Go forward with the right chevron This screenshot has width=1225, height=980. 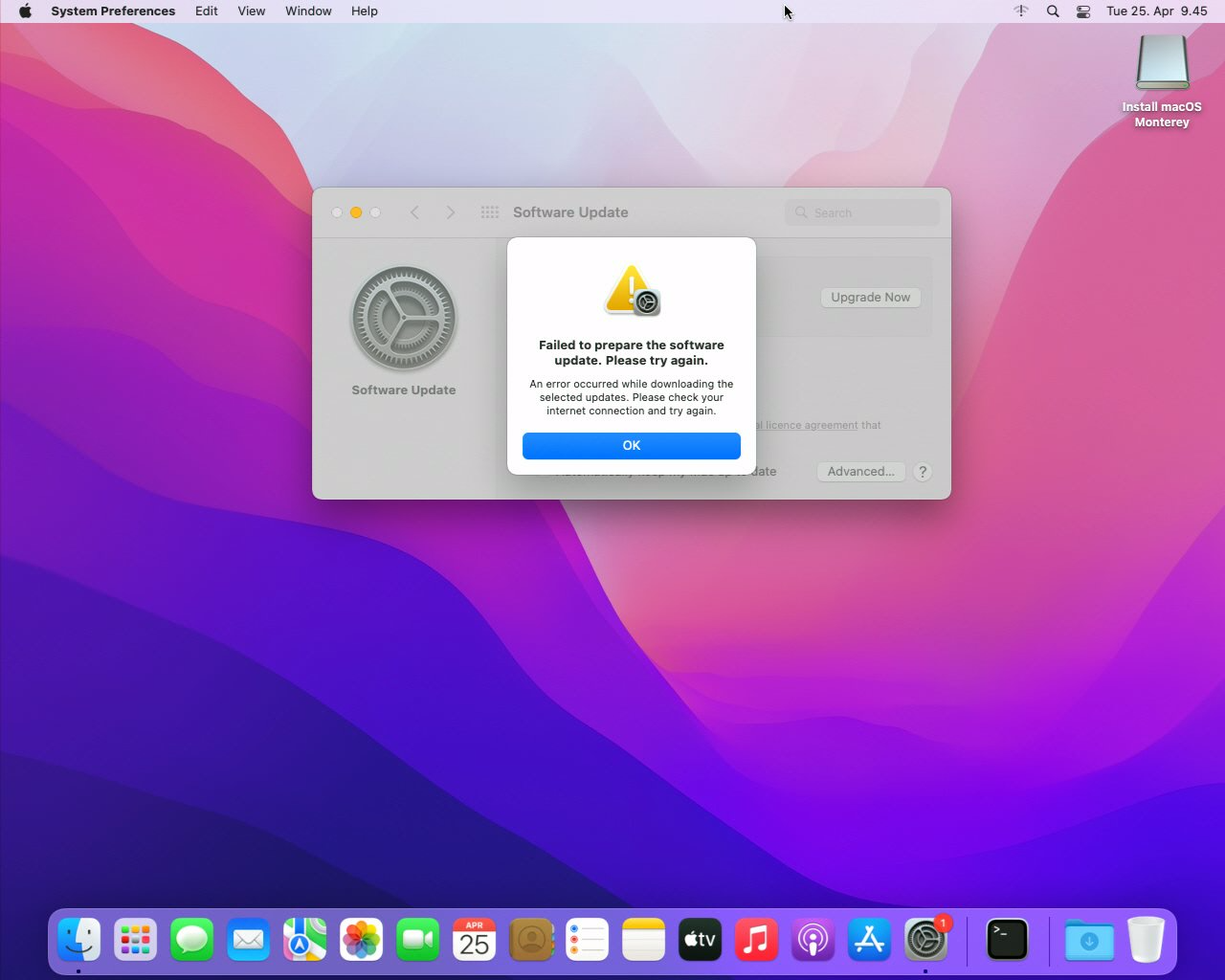451,212
